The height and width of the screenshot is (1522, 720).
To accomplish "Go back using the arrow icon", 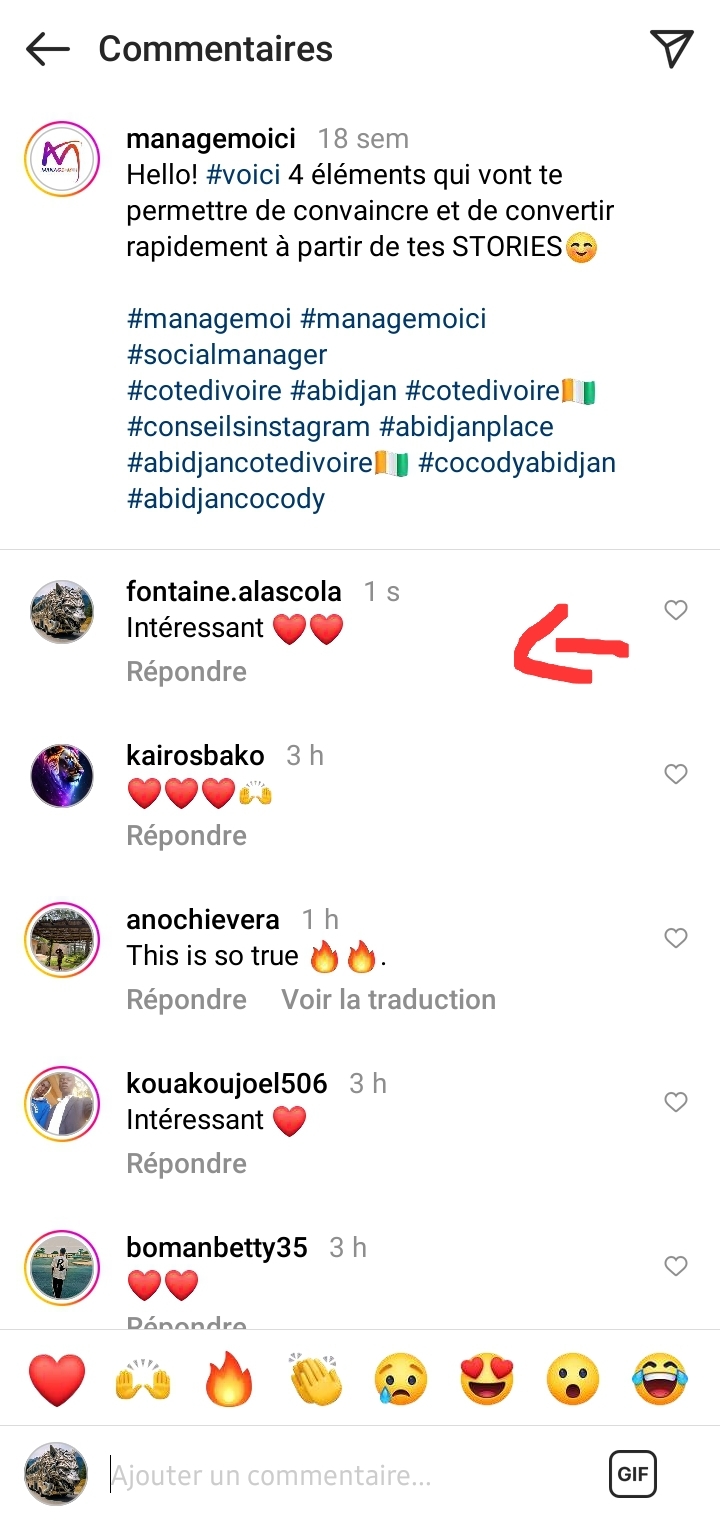I will (x=47, y=49).
